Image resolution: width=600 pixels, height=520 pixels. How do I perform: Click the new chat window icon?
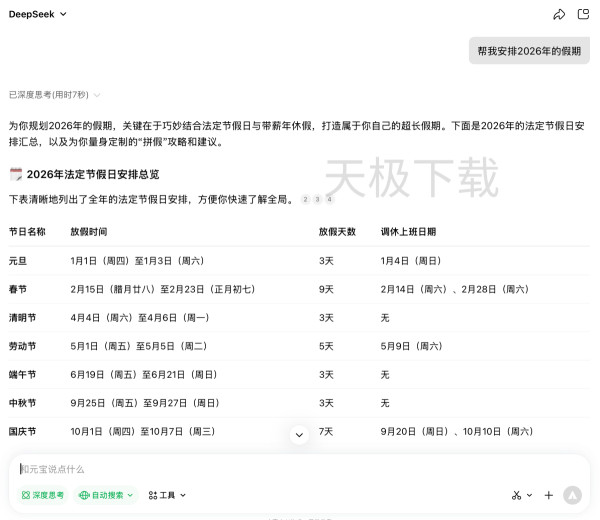tap(583, 14)
